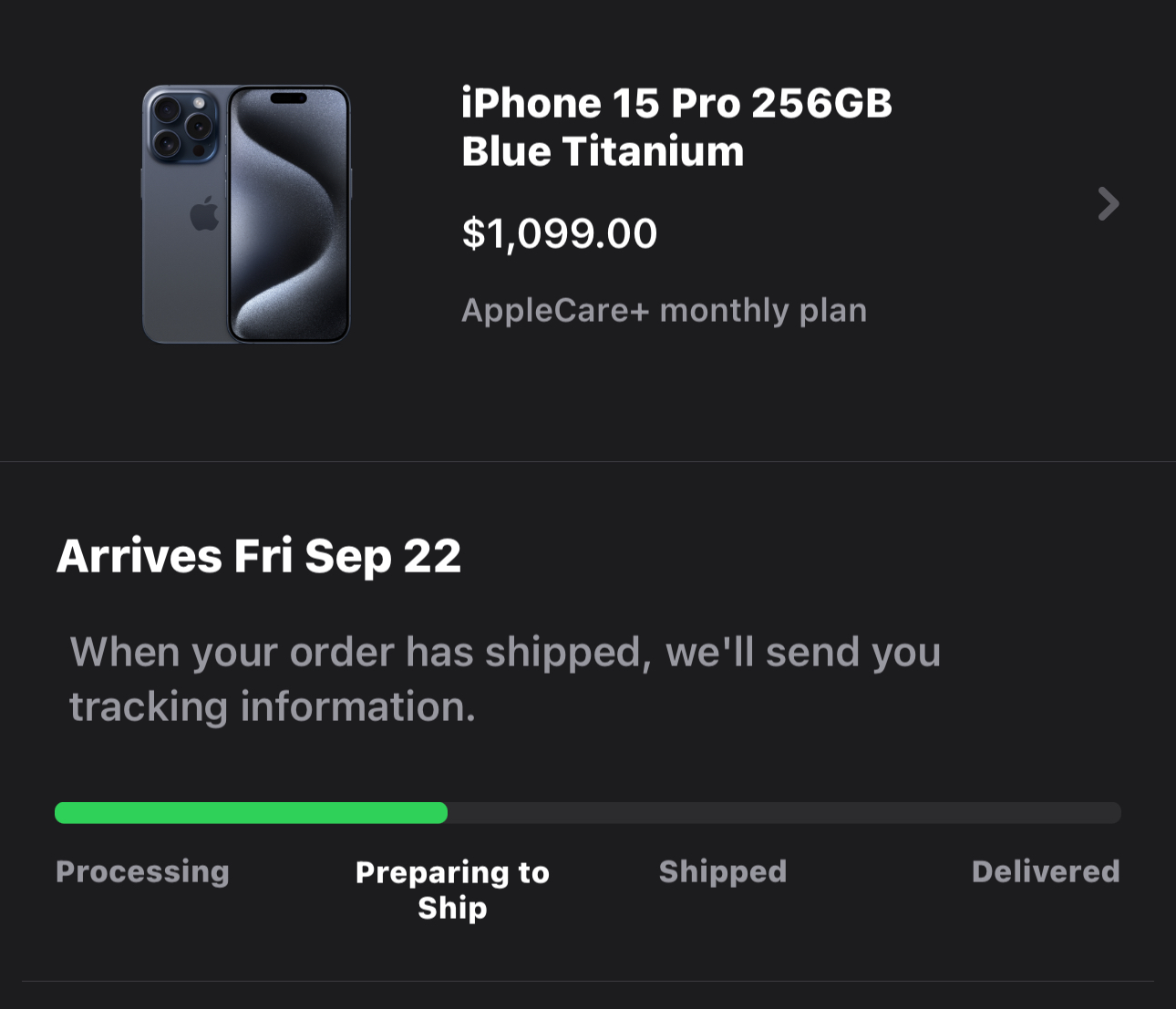
Task: Click the Arrives Fri Sep 22 heading
Action: (259, 556)
